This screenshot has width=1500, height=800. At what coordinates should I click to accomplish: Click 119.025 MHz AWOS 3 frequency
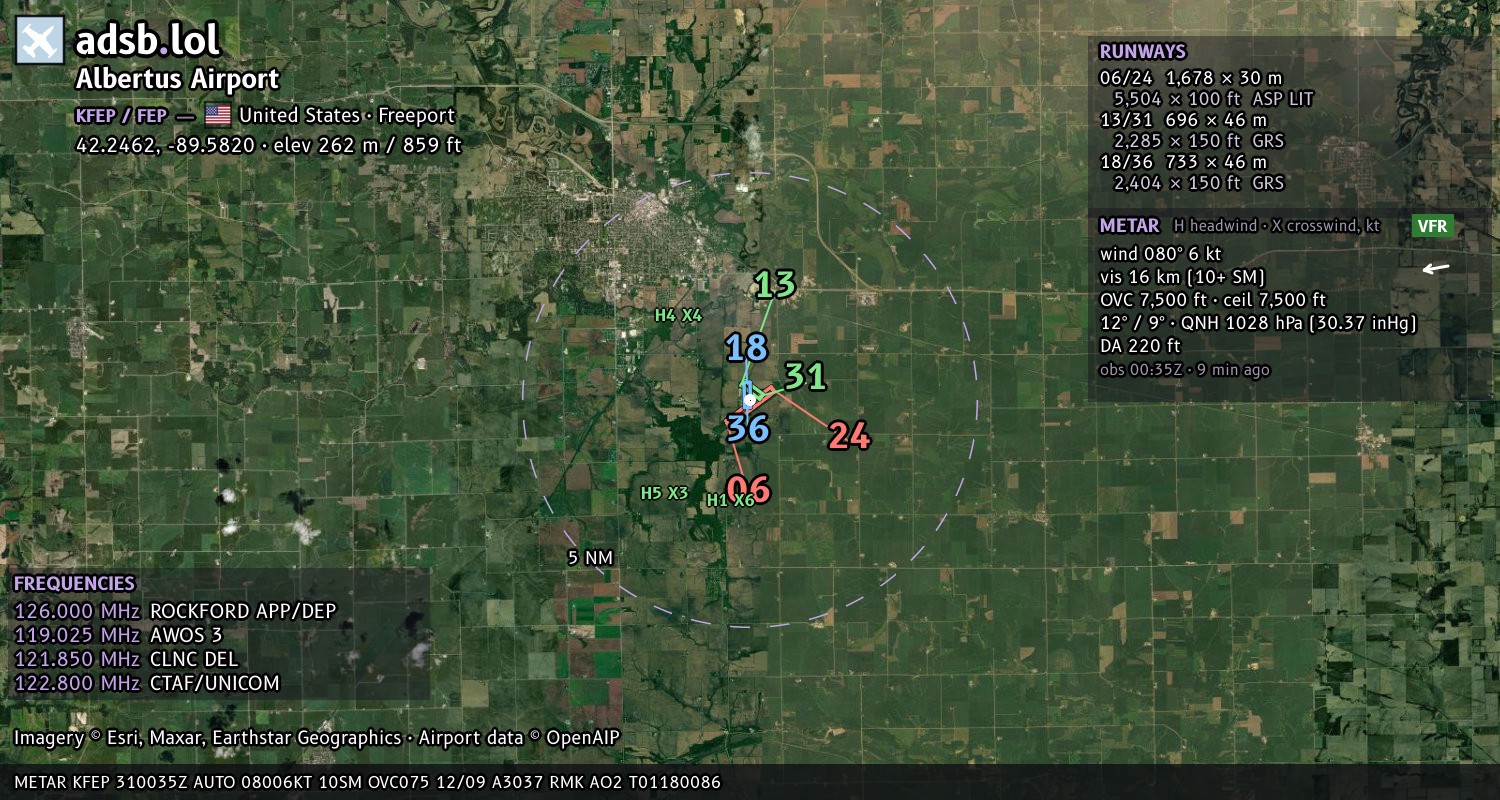pos(118,635)
